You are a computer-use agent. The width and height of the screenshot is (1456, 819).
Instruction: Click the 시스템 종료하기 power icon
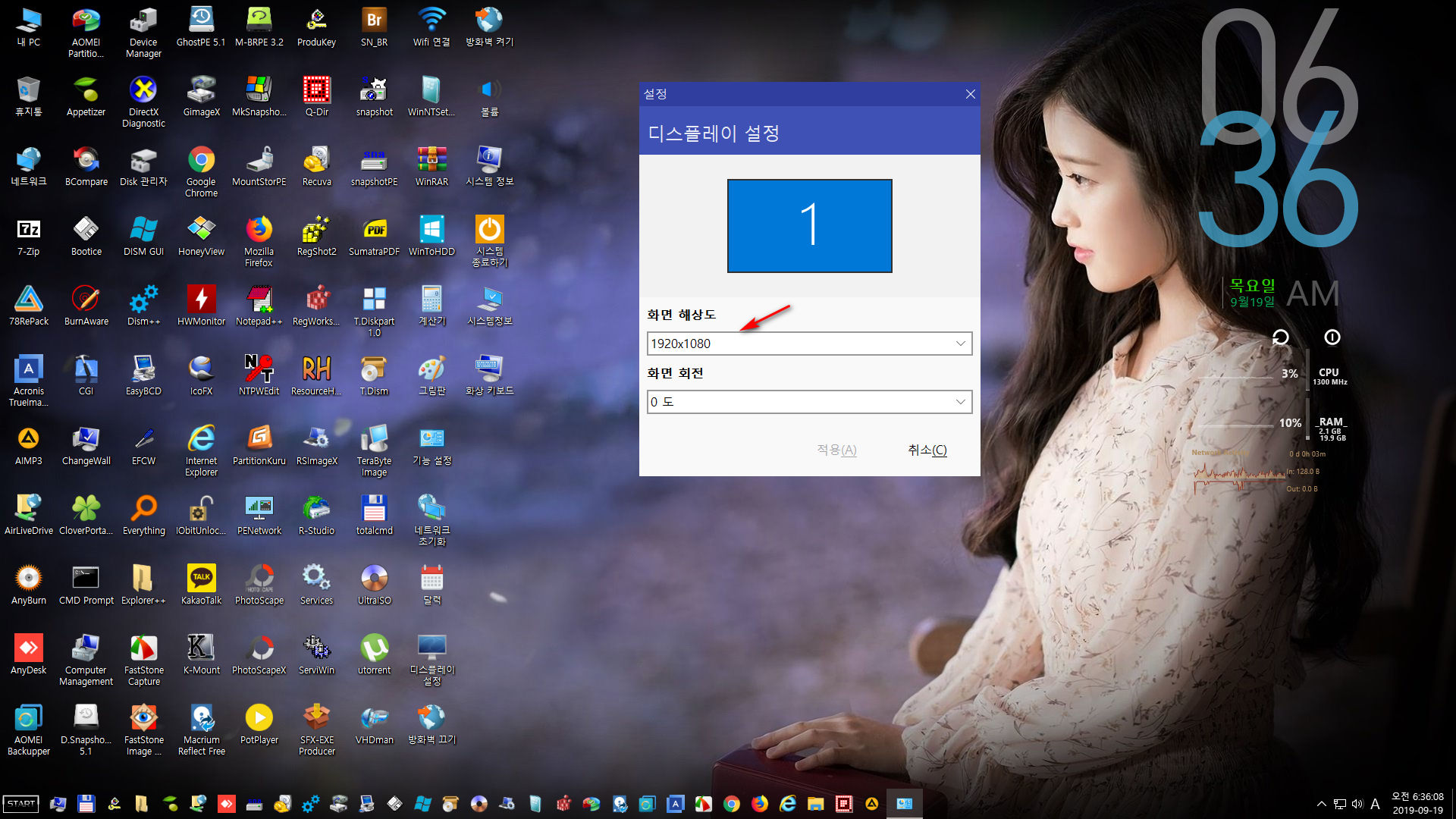pyautogui.click(x=489, y=241)
